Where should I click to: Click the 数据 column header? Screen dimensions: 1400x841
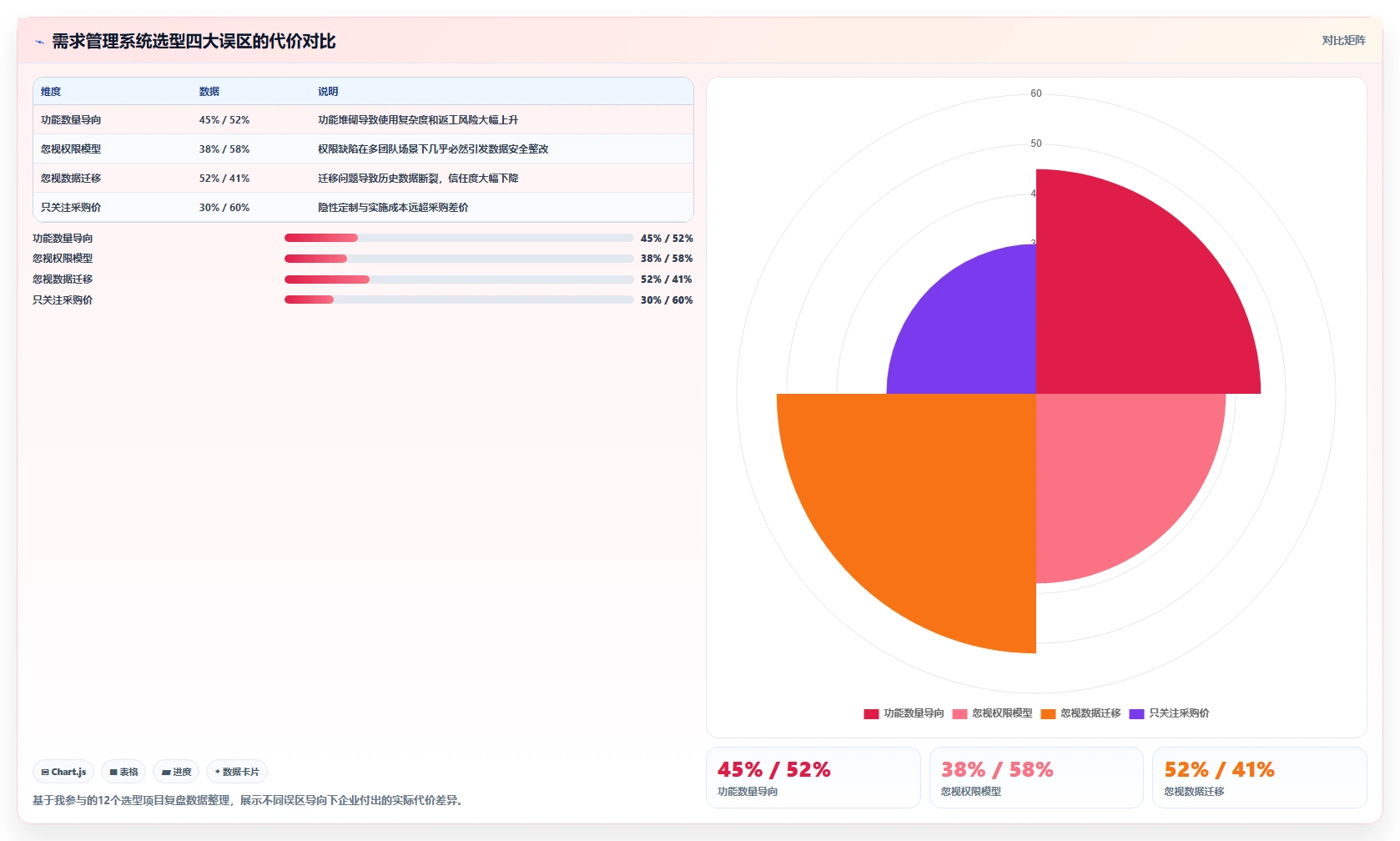point(209,92)
